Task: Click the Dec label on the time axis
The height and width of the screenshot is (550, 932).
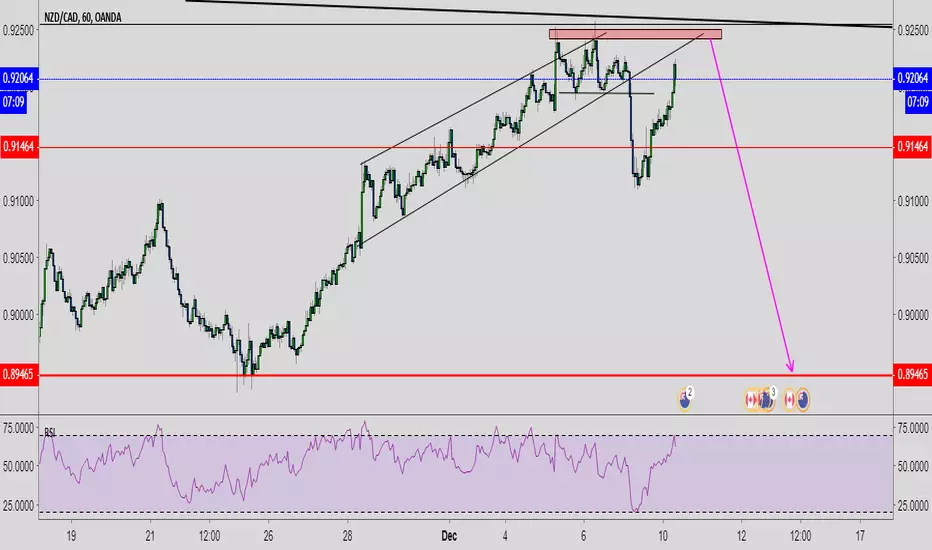Action: click(449, 536)
